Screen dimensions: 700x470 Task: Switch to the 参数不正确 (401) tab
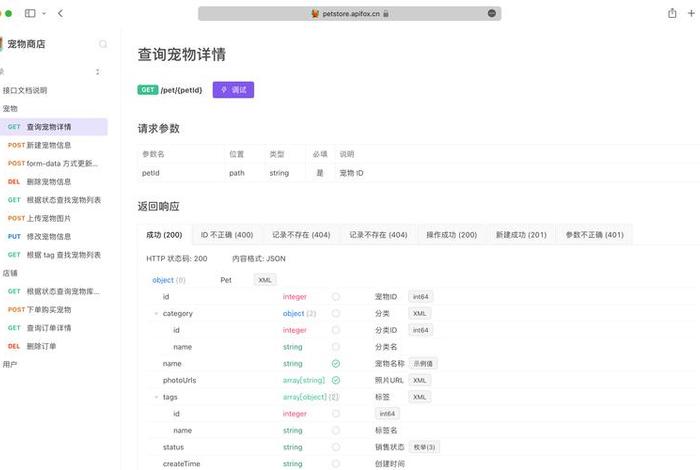click(x=595, y=235)
